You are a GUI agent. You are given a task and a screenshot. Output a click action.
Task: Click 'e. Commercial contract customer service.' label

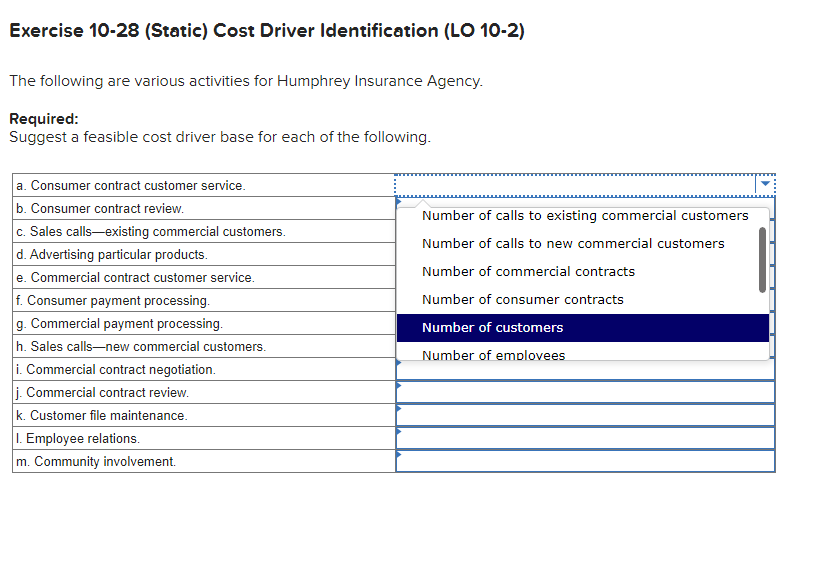(136, 278)
